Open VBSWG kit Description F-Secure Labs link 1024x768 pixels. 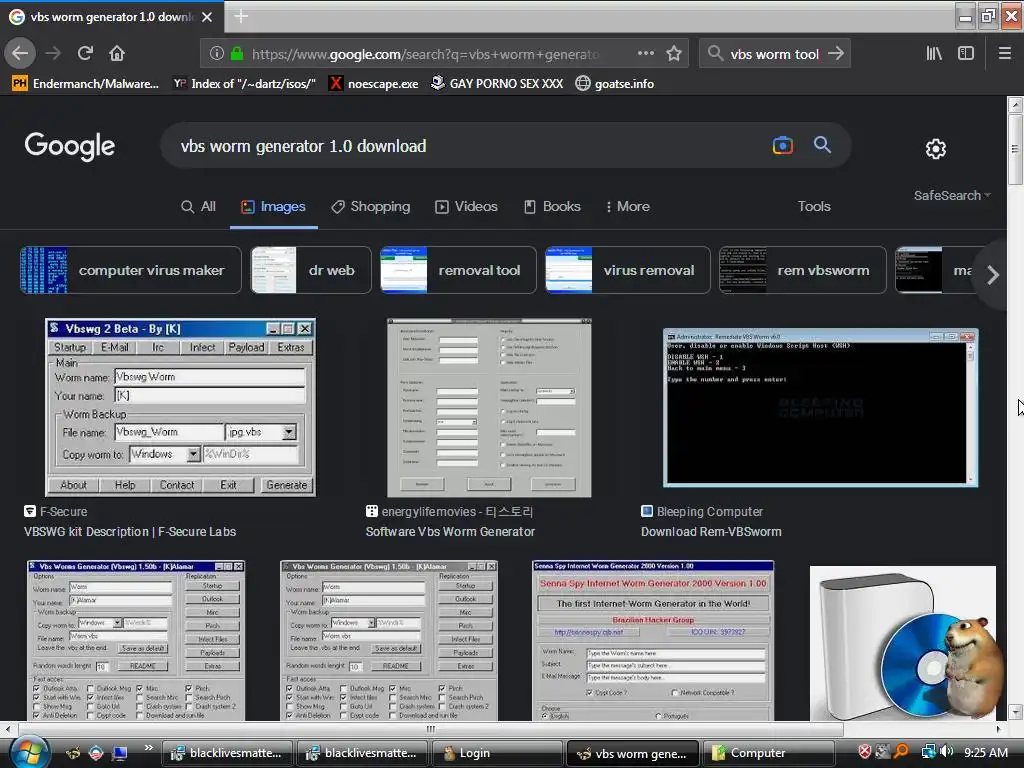(x=130, y=532)
